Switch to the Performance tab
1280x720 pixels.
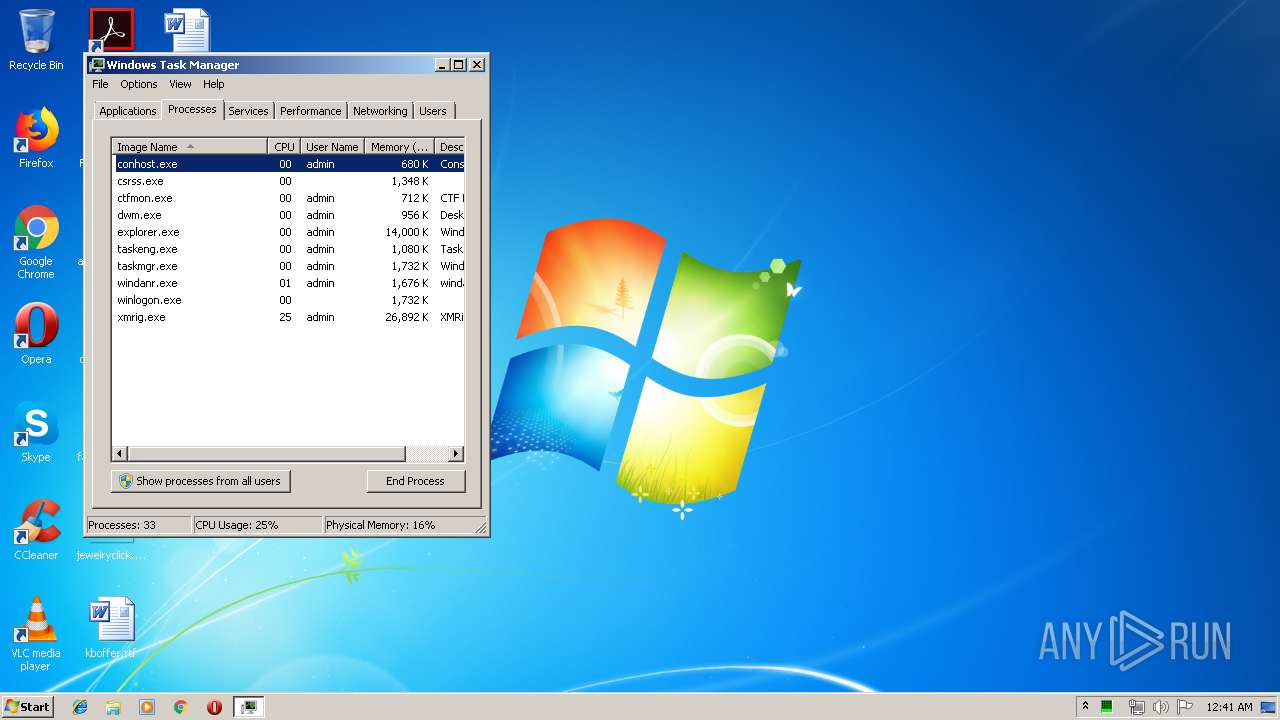[310, 111]
